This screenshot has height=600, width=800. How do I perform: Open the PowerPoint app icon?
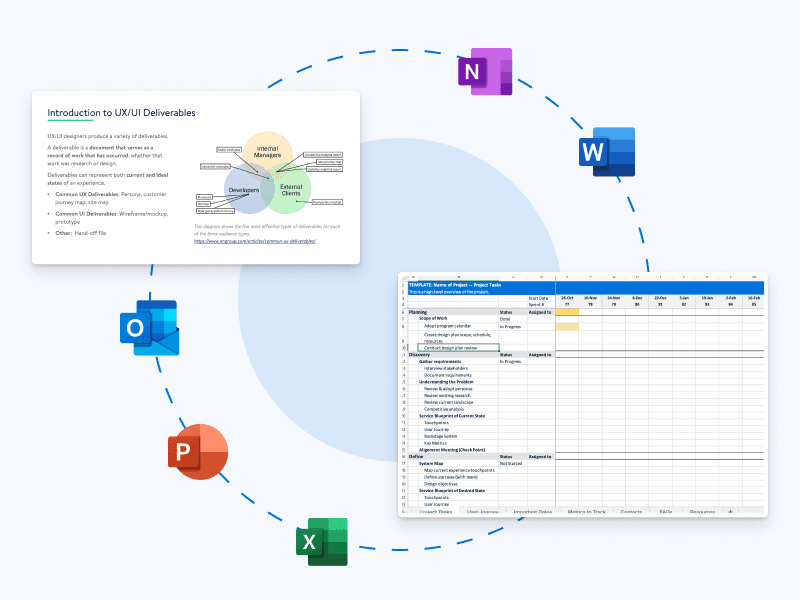198,452
